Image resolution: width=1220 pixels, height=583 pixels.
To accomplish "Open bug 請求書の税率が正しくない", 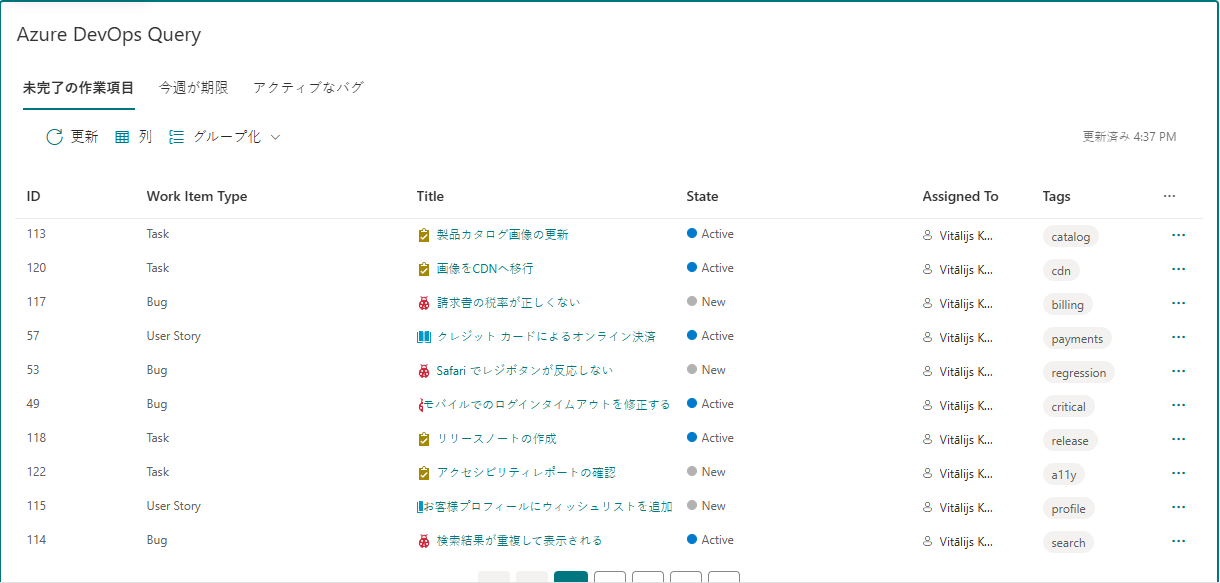I will coord(508,303).
